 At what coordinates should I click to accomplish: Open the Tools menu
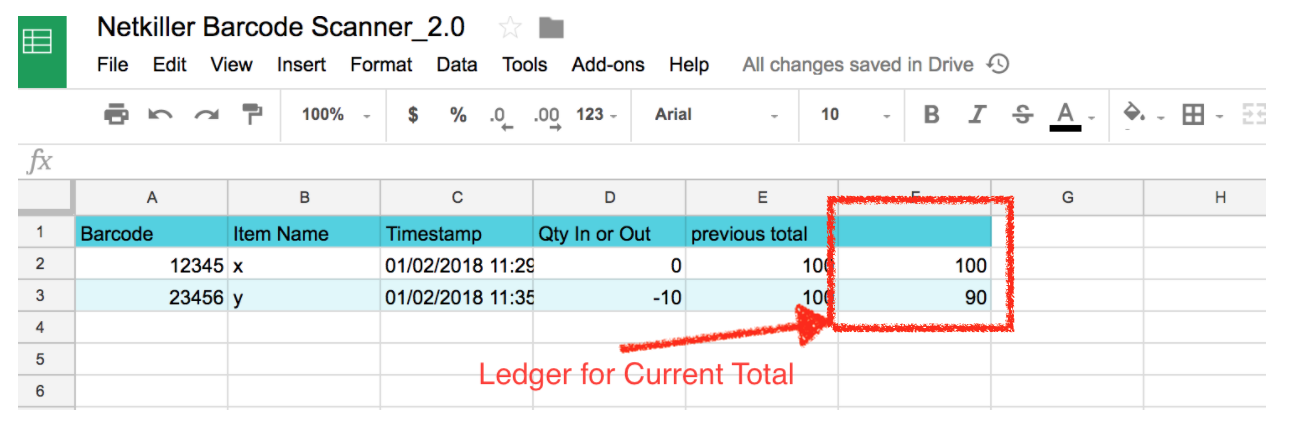(x=524, y=64)
